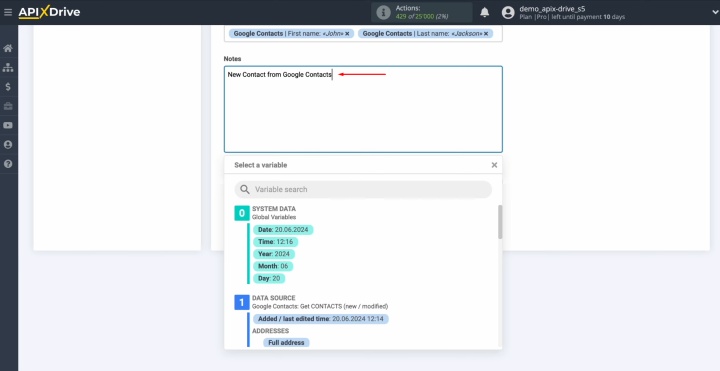720x371 pixels.
Task: Click the Google Contacts First name tag
Action: pyautogui.click(x=292, y=34)
